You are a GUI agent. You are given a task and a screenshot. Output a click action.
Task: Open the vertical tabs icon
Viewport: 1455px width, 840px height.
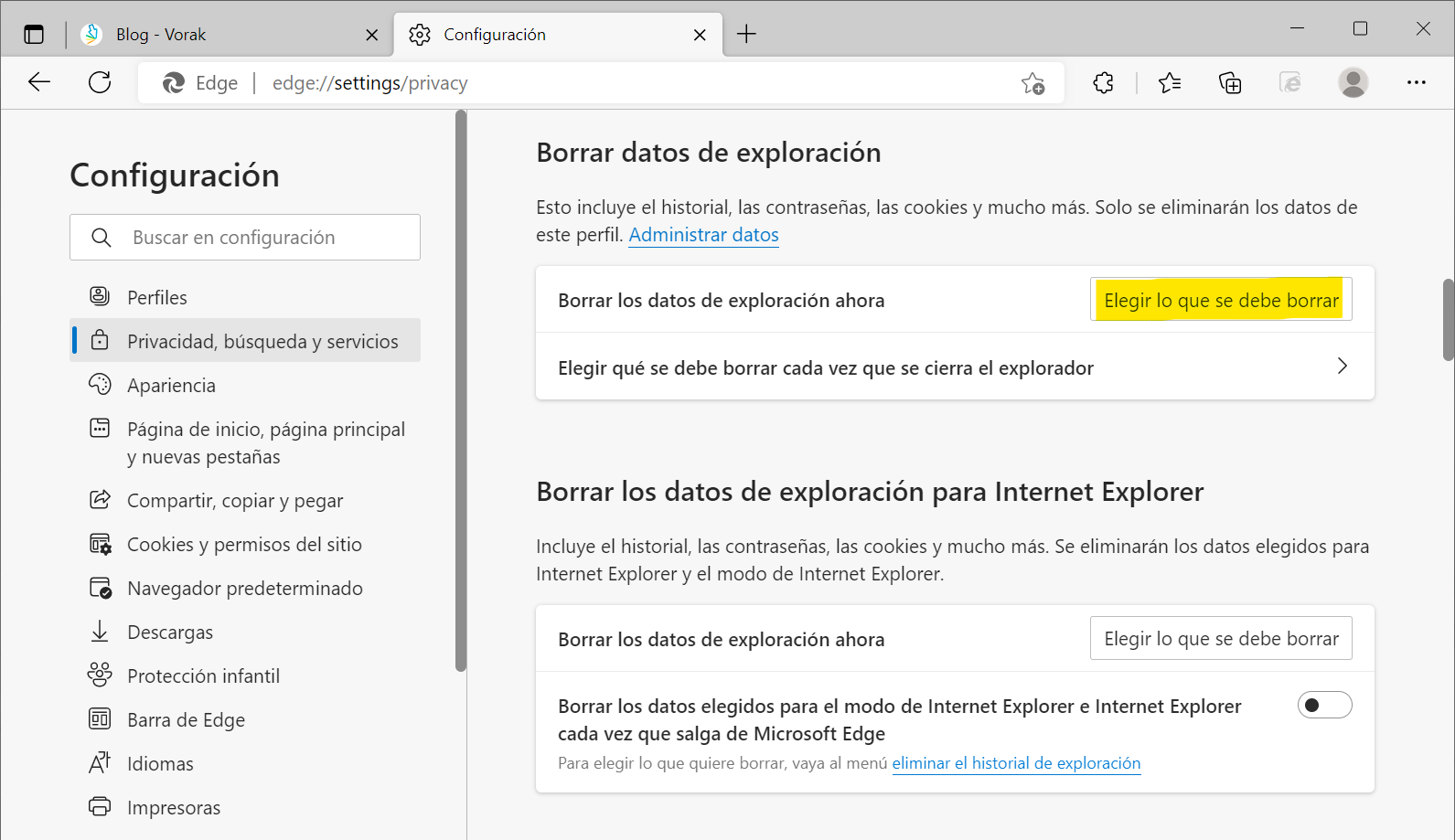[x=34, y=35]
